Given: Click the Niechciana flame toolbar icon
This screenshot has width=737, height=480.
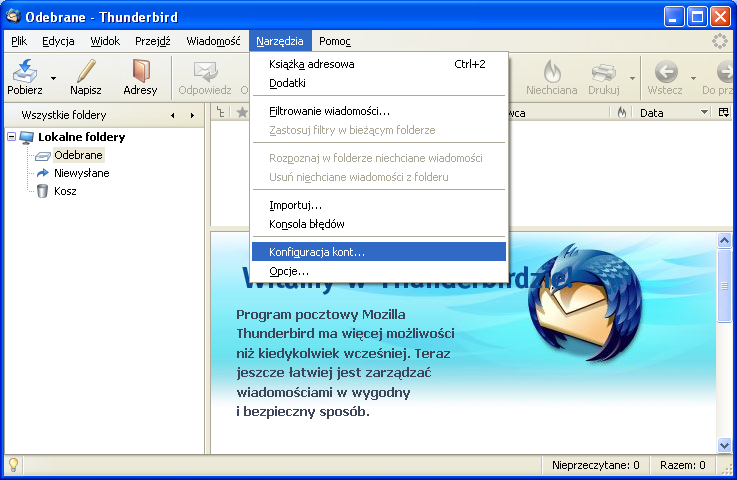Looking at the screenshot, I should click(551, 71).
